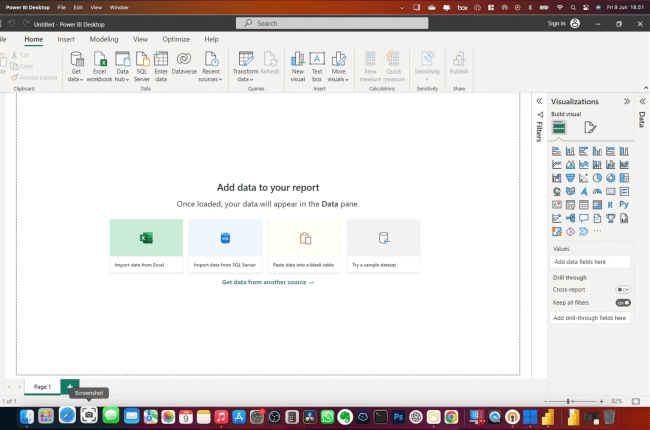This screenshot has width=650, height=430.
Task: Click the Import data from SQL Server card
Action: point(226,246)
